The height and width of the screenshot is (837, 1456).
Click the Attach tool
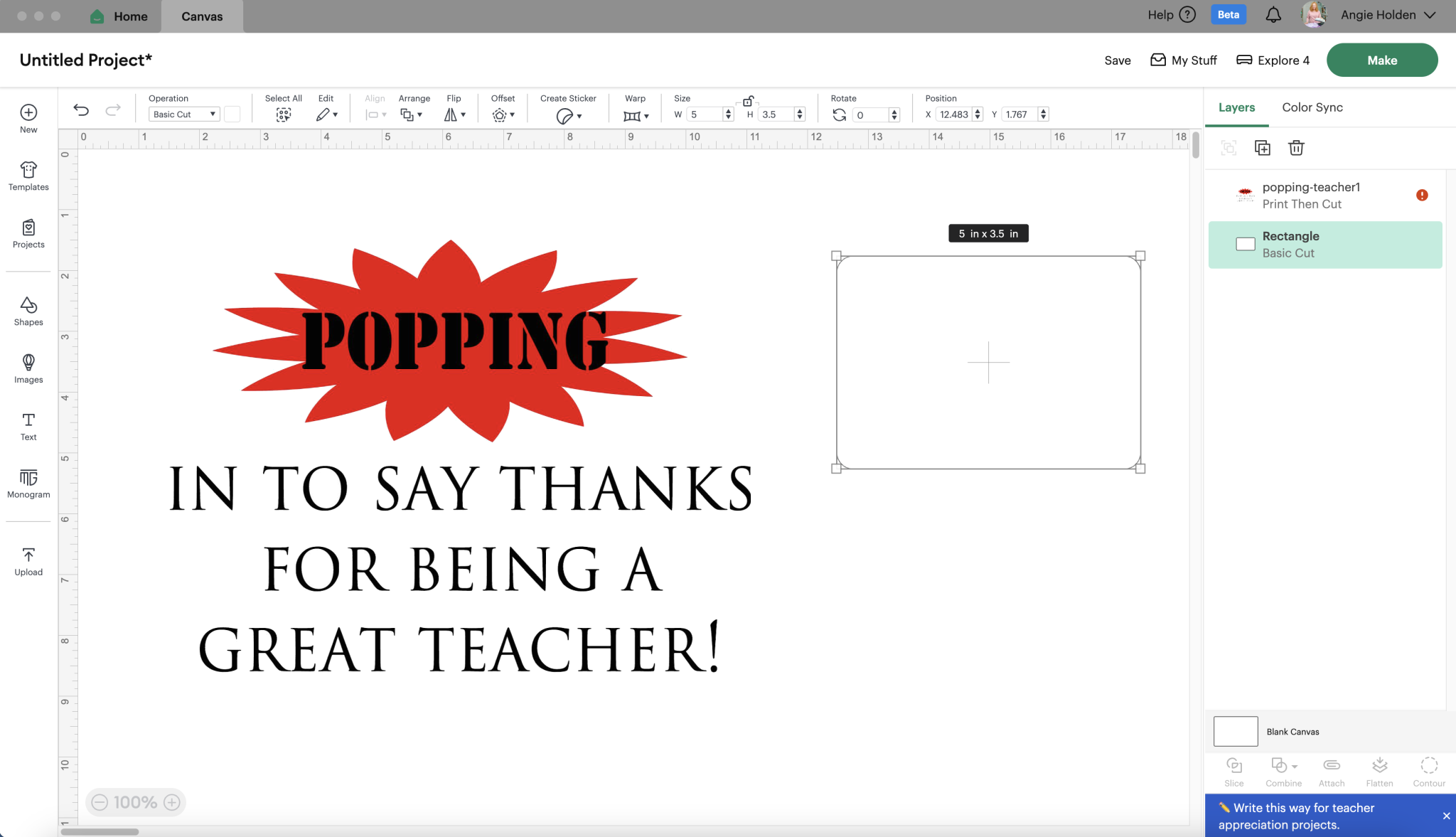pyautogui.click(x=1332, y=772)
